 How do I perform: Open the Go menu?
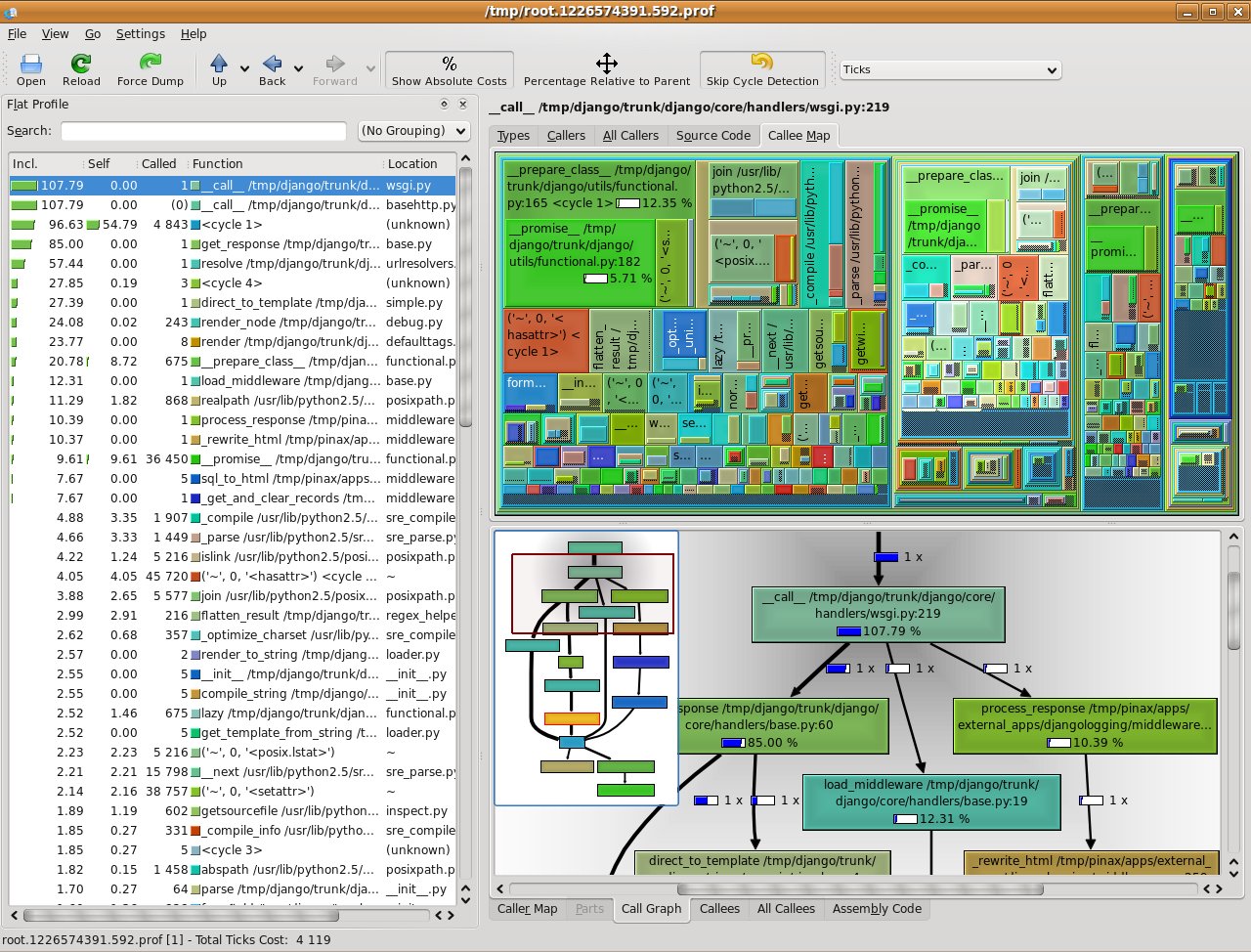(x=93, y=33)
